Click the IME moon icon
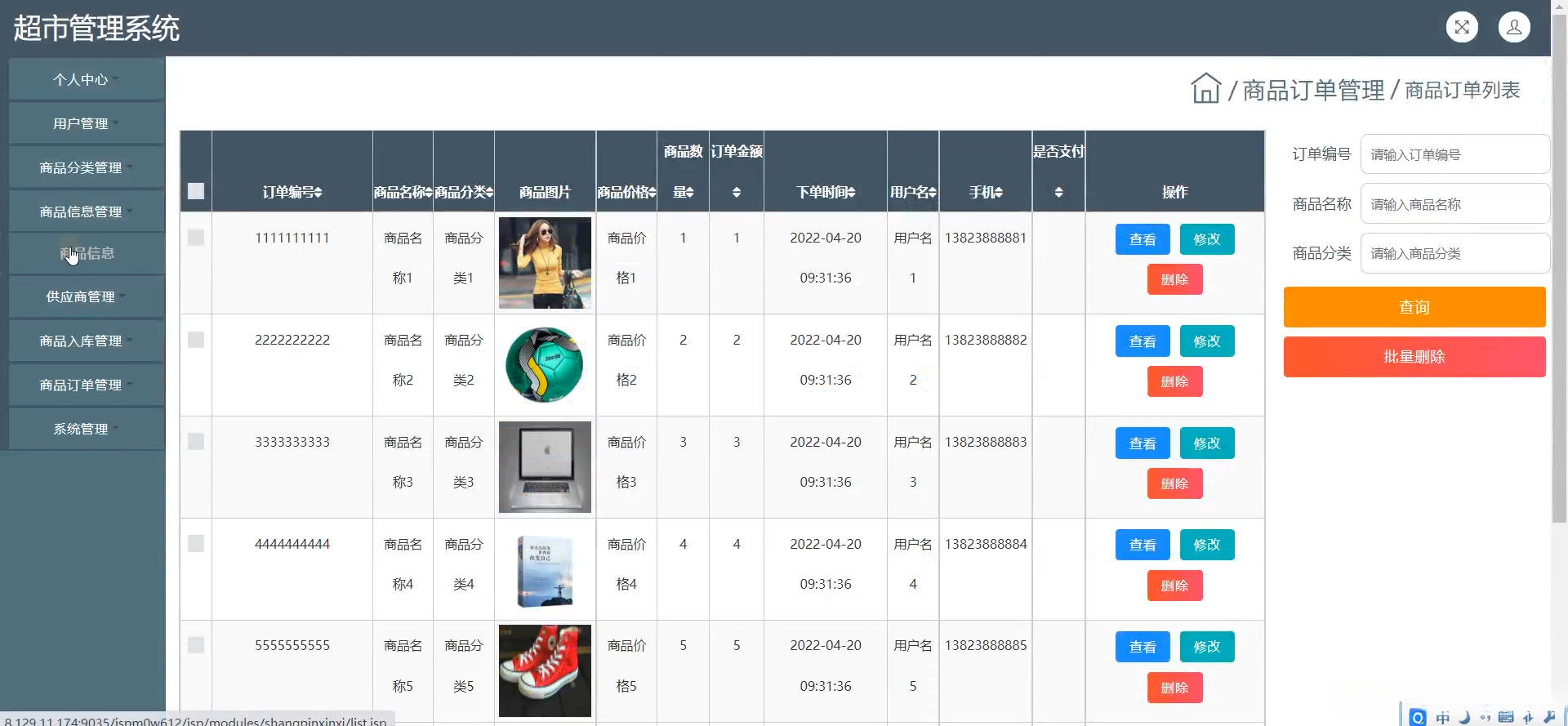The image size is (1568, 726). pos(1464,718)
